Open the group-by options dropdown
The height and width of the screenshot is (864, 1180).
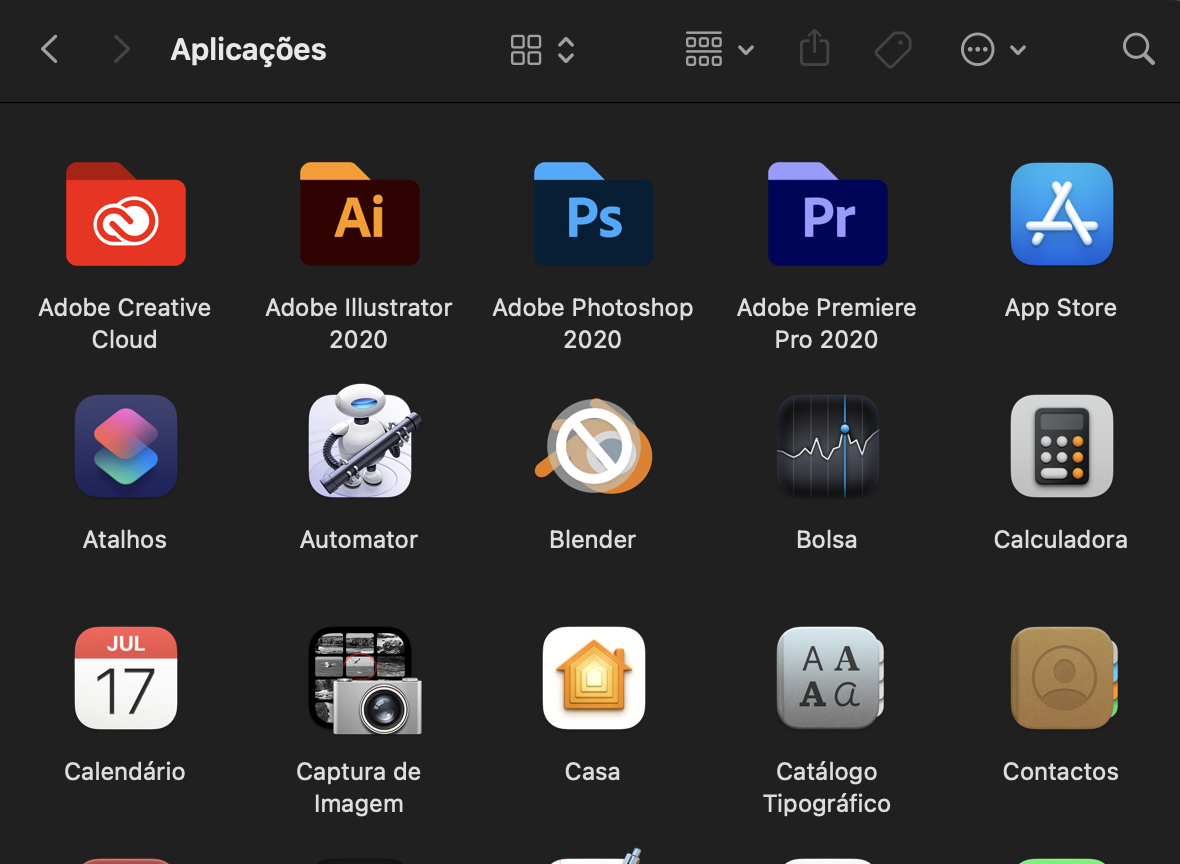click(x=719, y=50)
